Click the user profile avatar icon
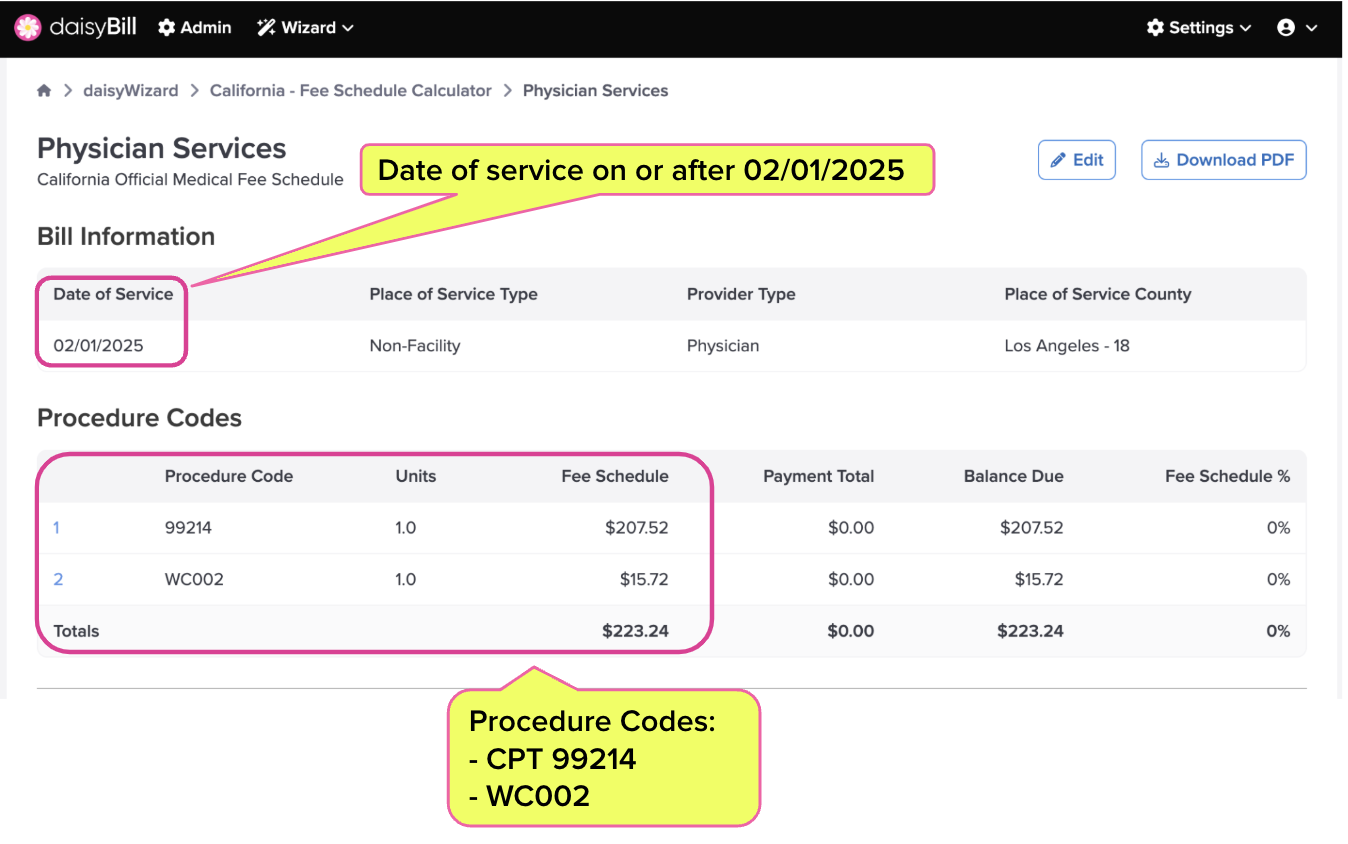The width and height of the screenshot is (1348, 844). click(1286, 28)
